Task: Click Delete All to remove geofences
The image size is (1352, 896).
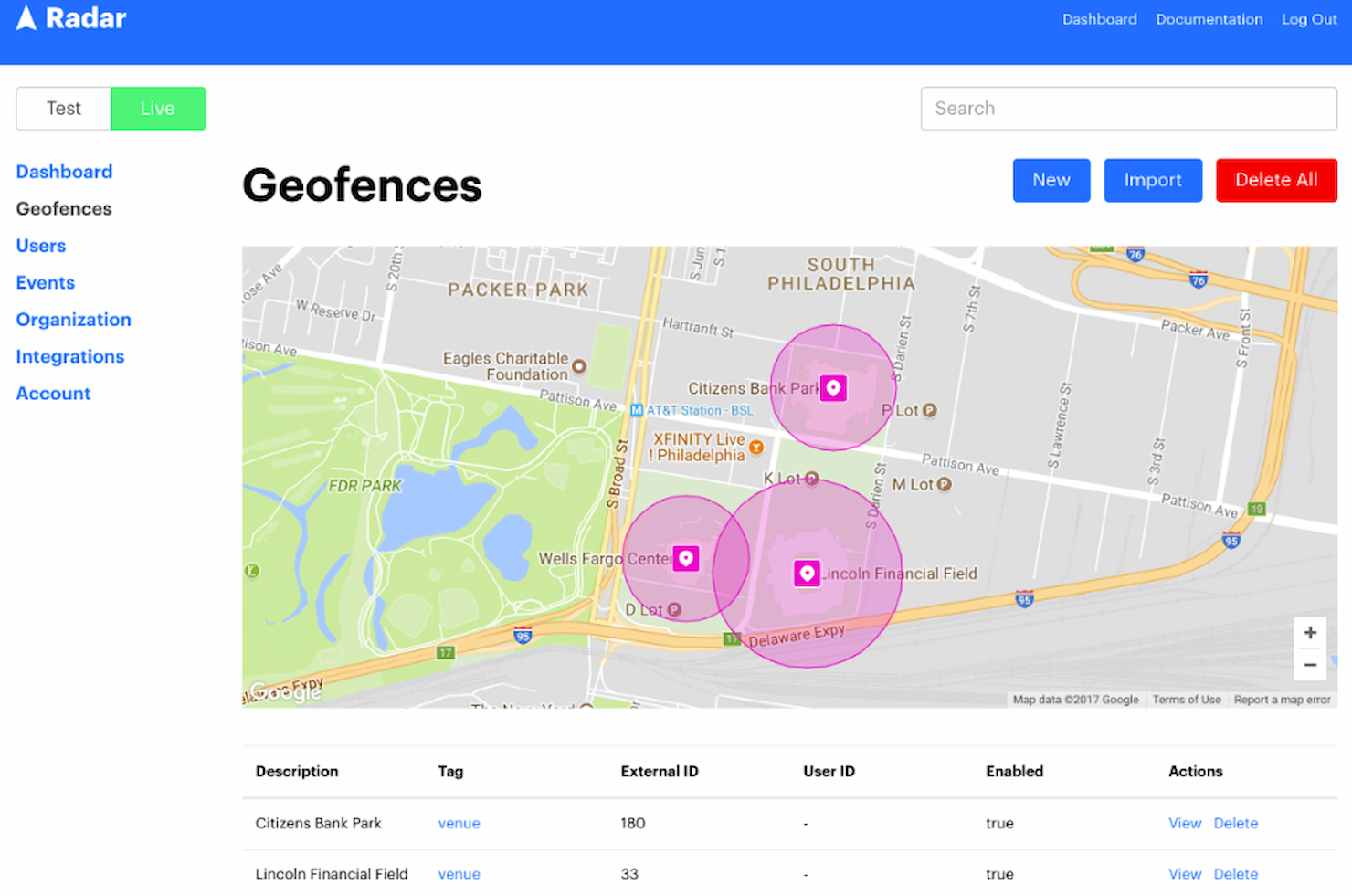Action: pyautogui.click(x=1276, y=180)
